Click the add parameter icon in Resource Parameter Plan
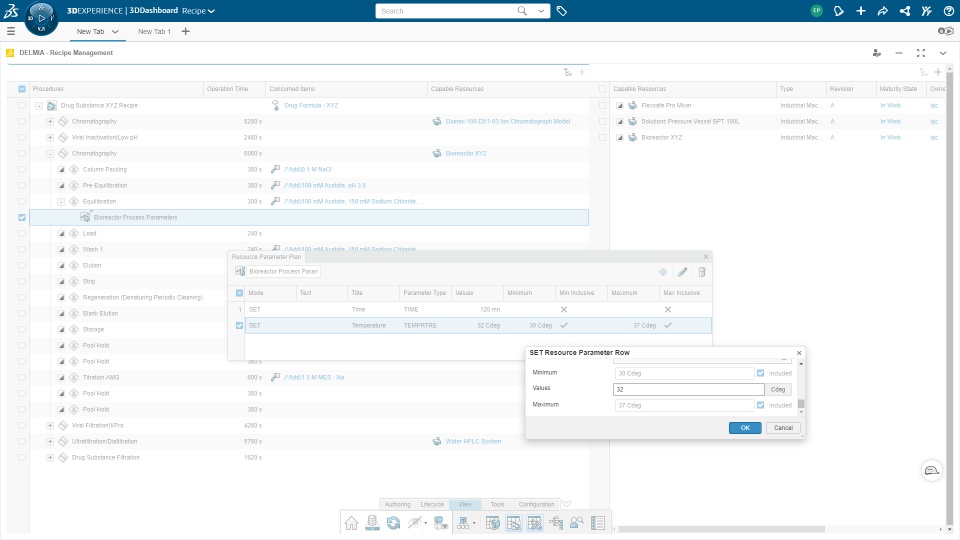Screen dimensions: 960x540 coord(663,272)
